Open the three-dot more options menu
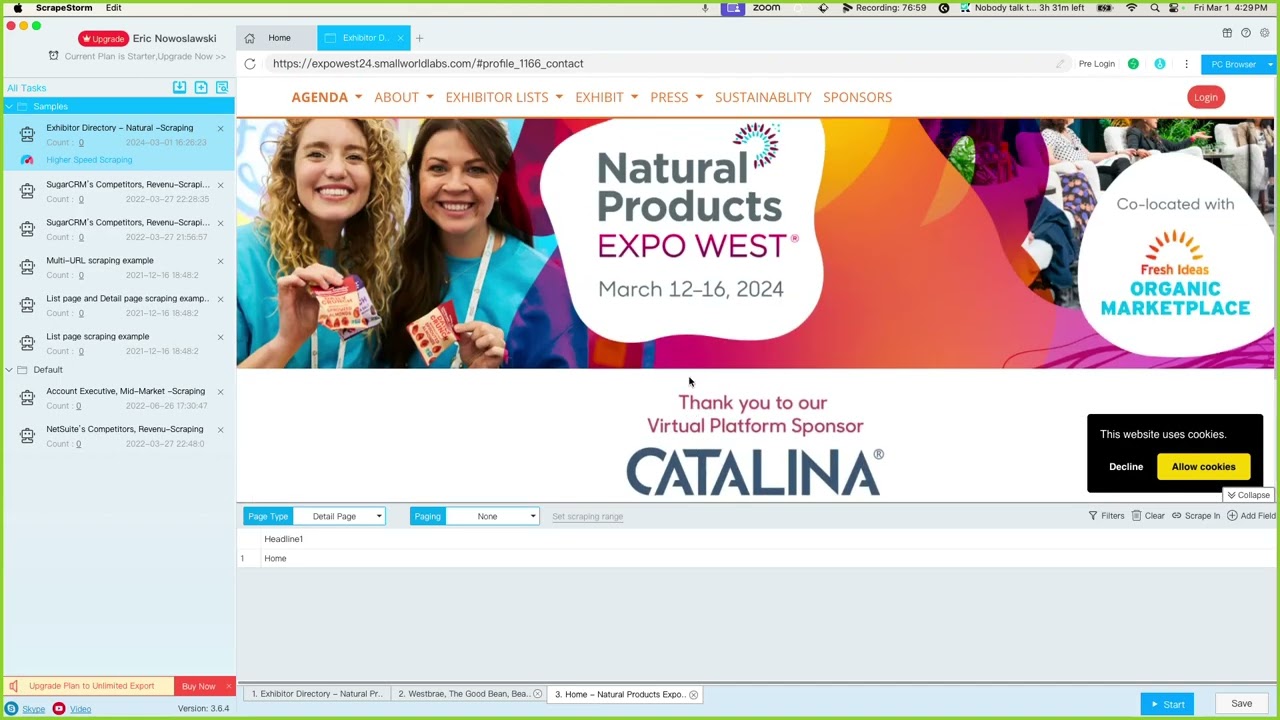This screenshot has width=1280, height=720. pos(1186,64)
